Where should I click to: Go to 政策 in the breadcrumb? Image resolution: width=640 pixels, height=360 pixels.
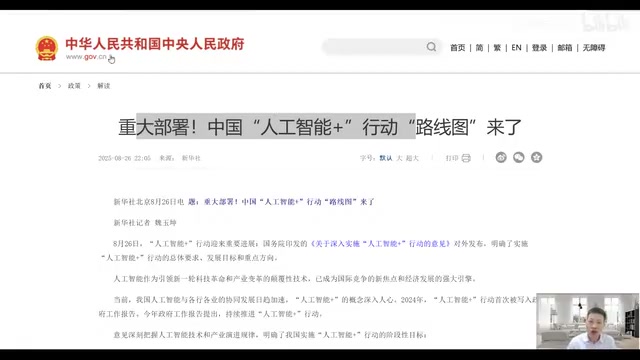point(74,86)
